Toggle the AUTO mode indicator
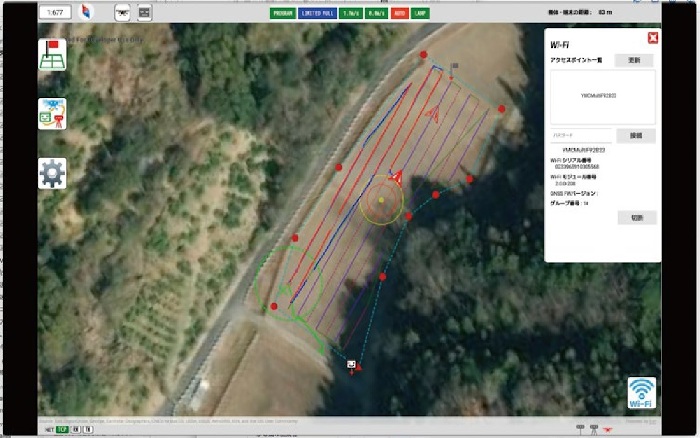The image size is (700, 438). pos(398,14)
